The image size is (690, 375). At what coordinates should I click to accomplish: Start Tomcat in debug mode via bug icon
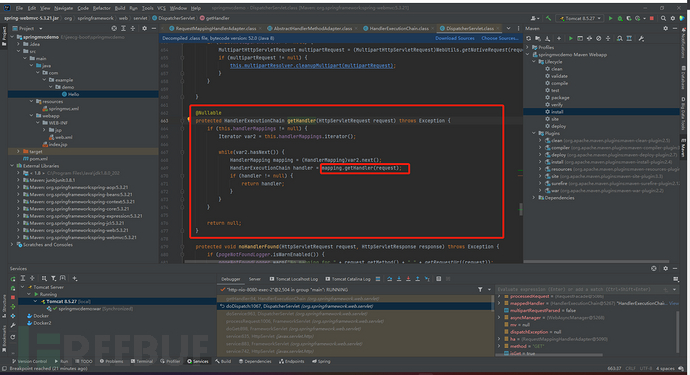coord(620,18)
